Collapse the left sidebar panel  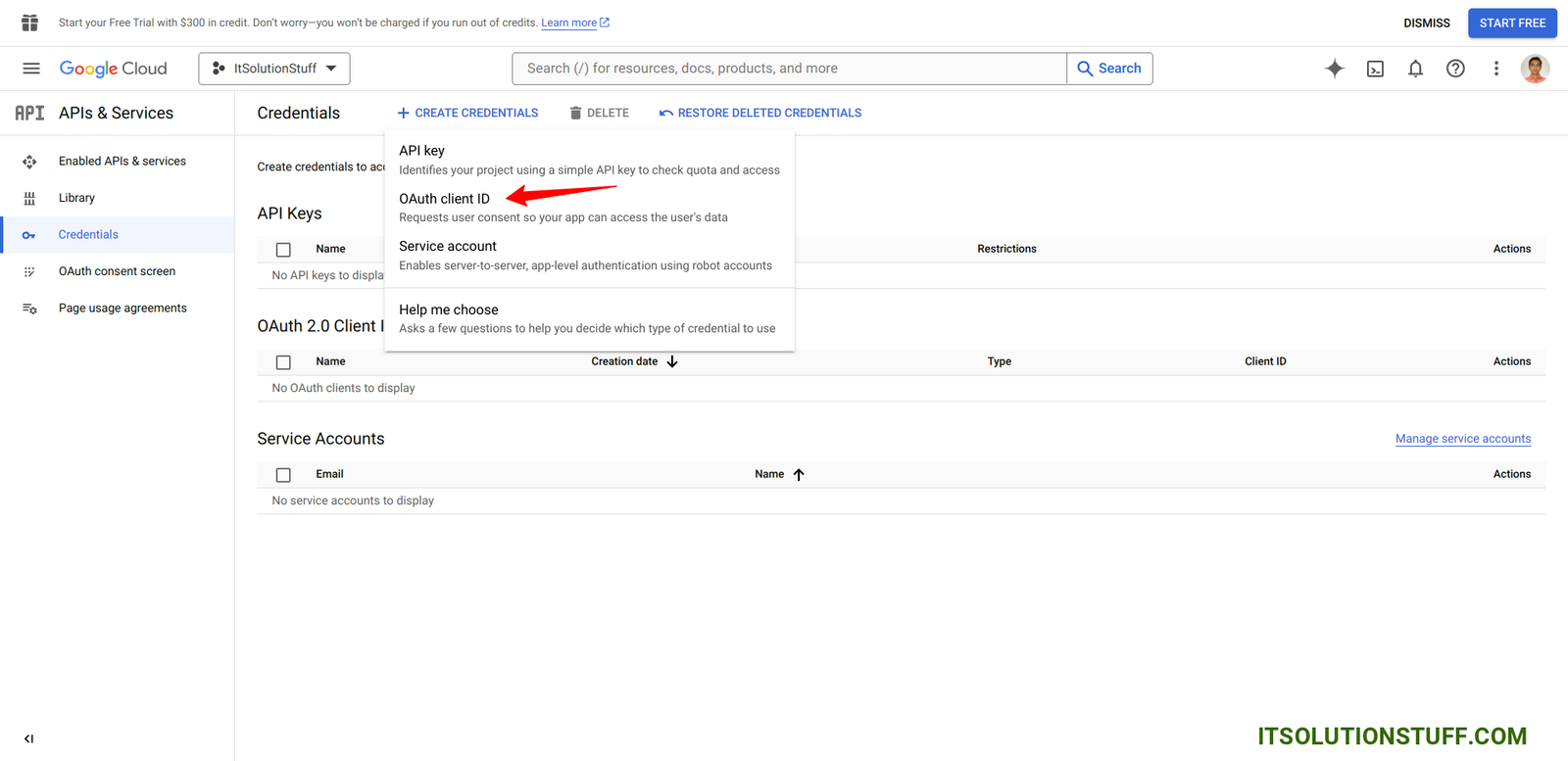(x=28, y=738)
